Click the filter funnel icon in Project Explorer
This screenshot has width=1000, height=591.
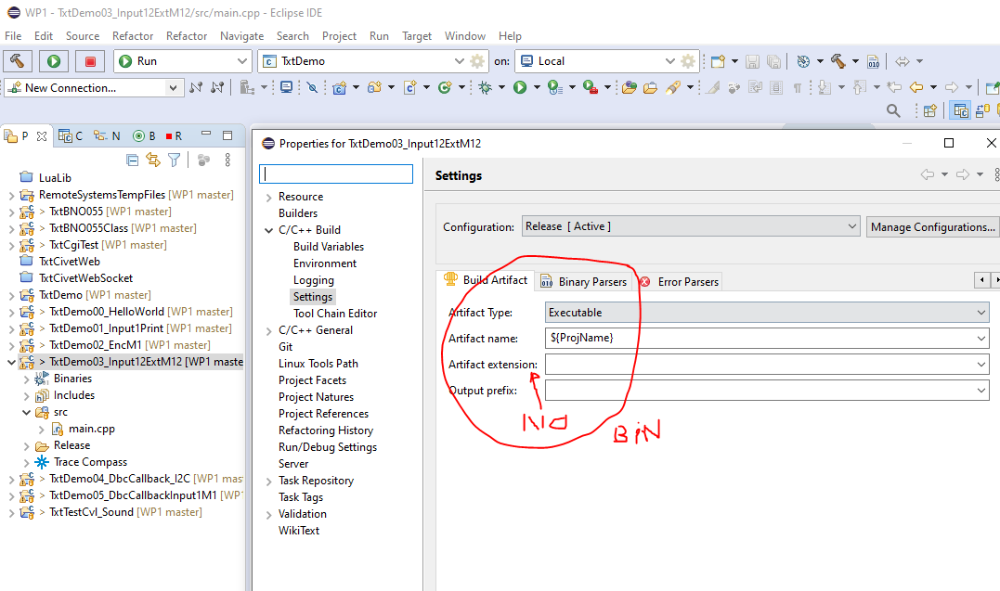pyautogui.click(x=174, y=160)
